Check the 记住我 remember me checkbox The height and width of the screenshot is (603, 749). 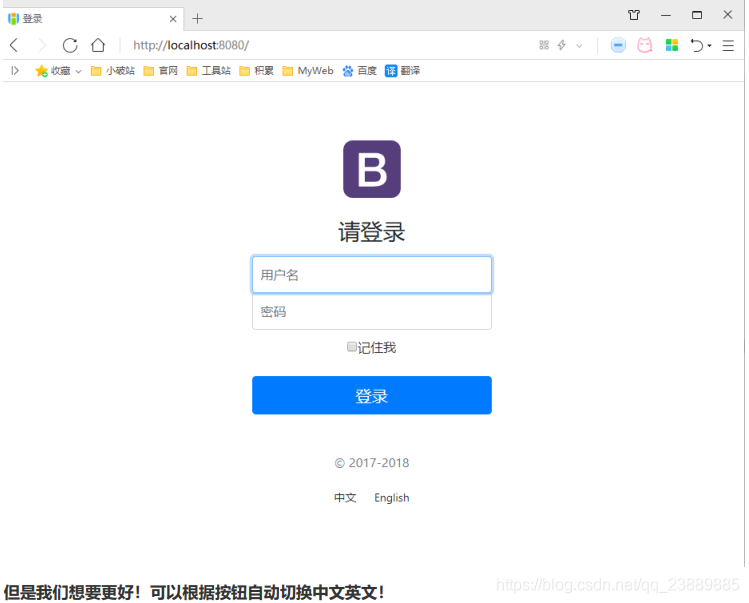(x=352, y=347)
